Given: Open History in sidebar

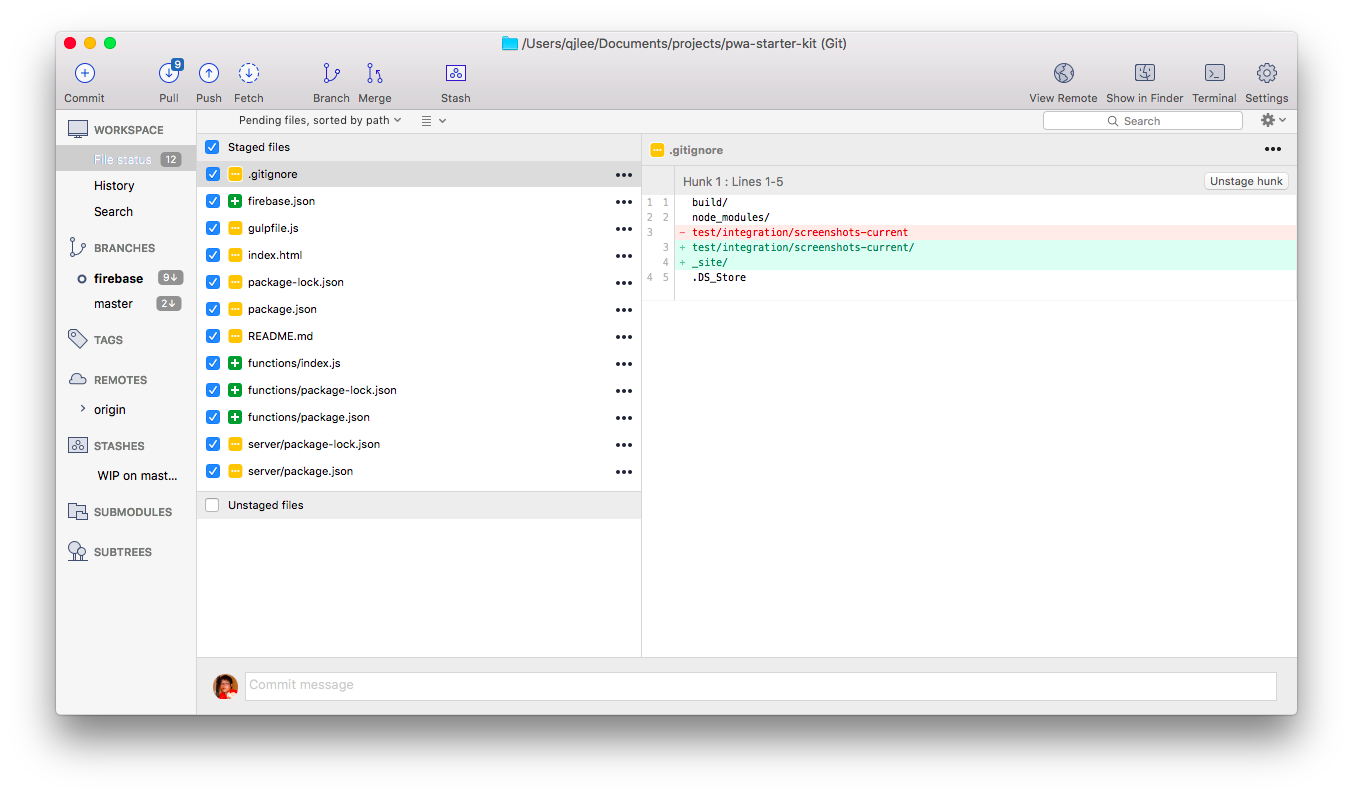Looking at the screenshot, I should click(x=114, y=185).
